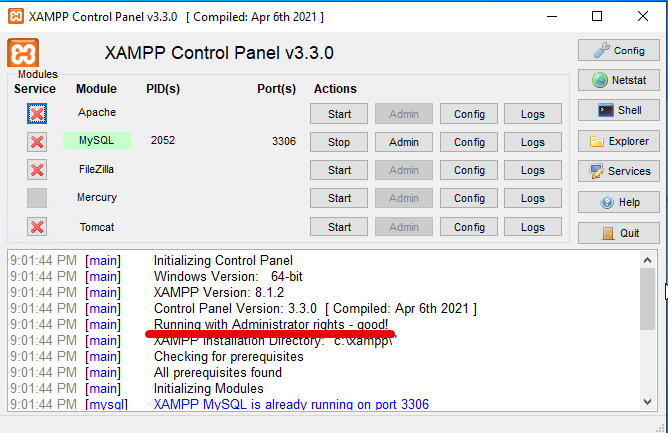View FileZilla Logs
Viewport: 668px width, 433px height.
(533, 170)
